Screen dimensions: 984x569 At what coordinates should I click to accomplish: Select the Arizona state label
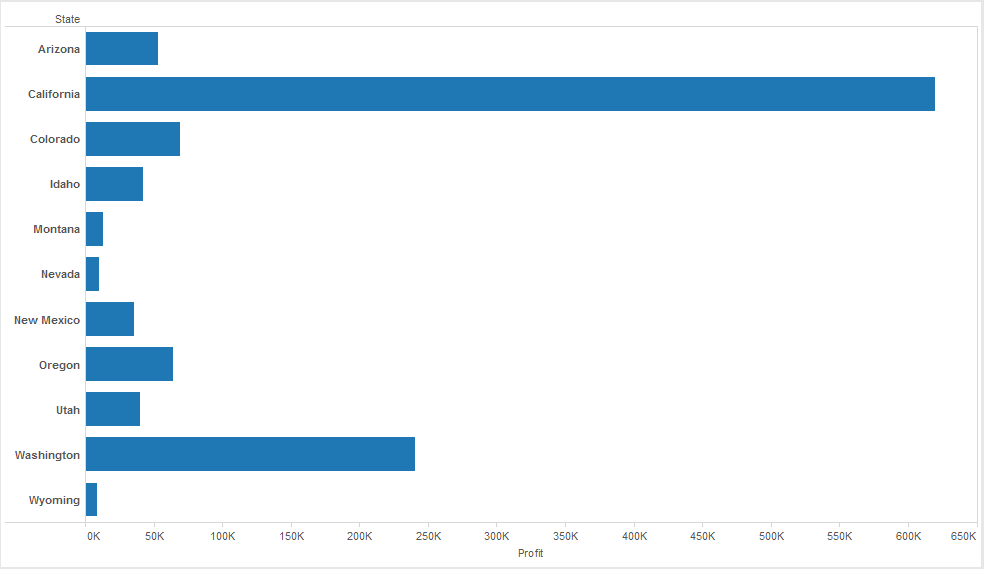[59, 49]
